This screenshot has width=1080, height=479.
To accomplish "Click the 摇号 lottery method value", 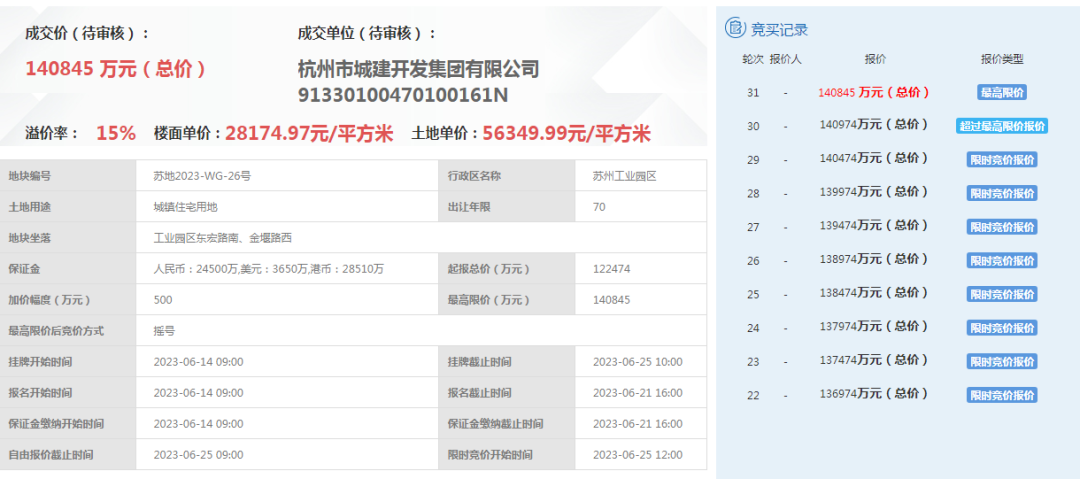I will [x=164, y=331].
